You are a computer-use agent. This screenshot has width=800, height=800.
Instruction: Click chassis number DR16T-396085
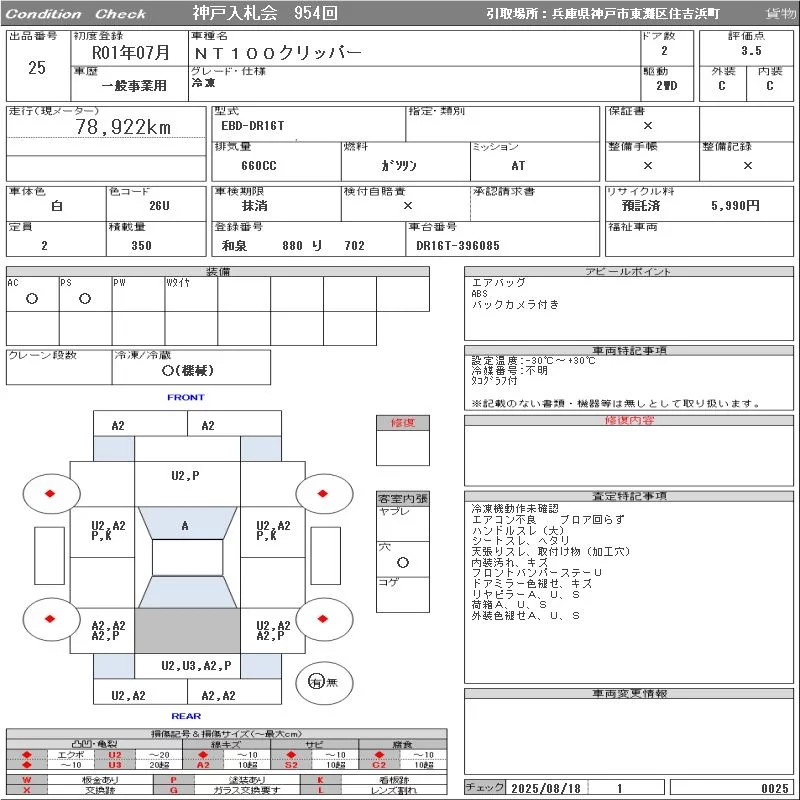pos(458,245)
